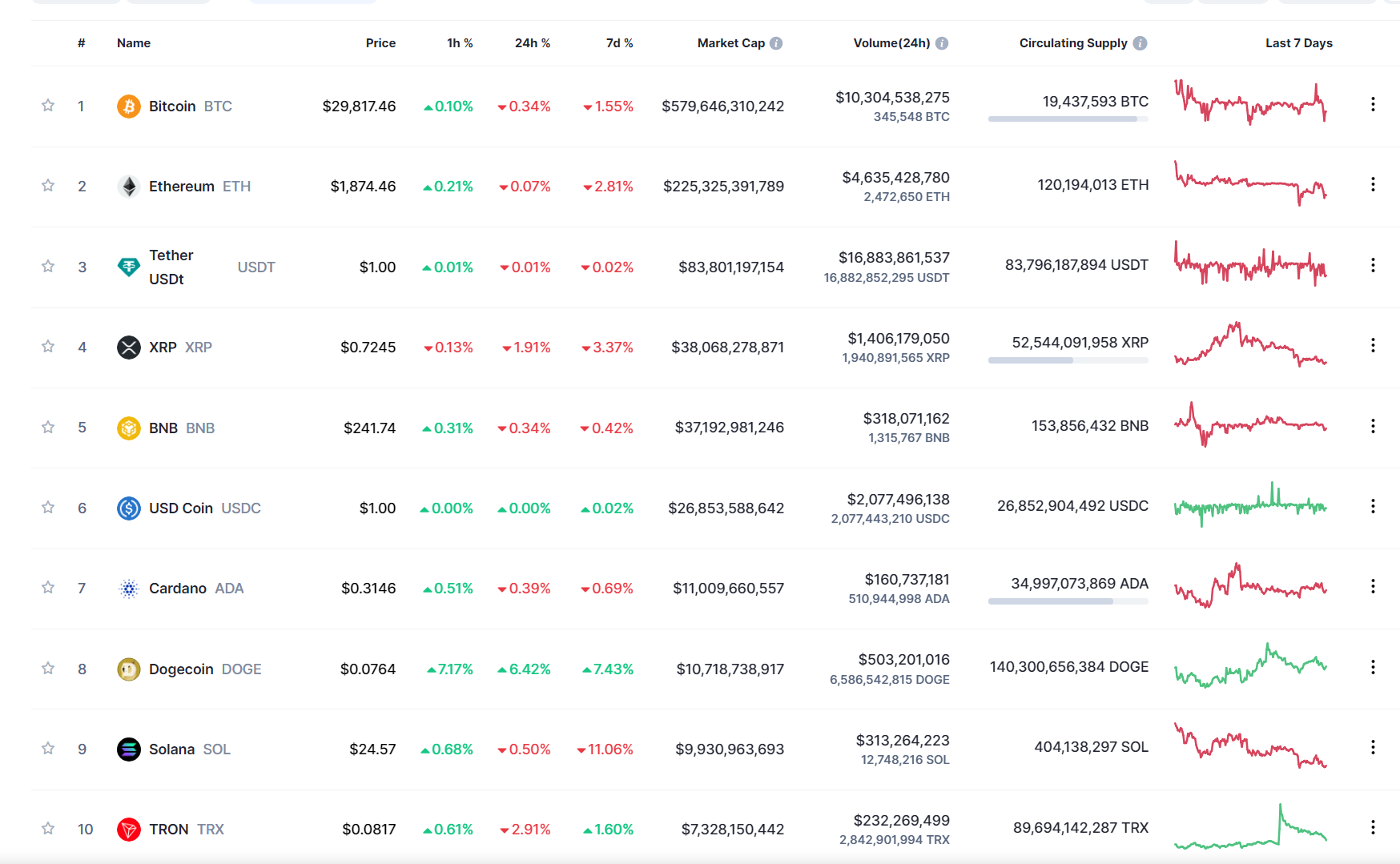
Task: Click TRON market cap $7,328,150,442
Action: click(x=732, y=829)
